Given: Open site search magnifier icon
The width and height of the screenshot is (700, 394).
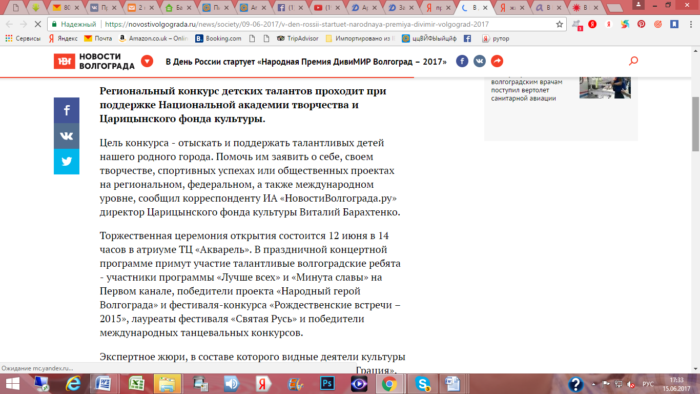Looking at the screenshot, I should [x=633, y=61].
